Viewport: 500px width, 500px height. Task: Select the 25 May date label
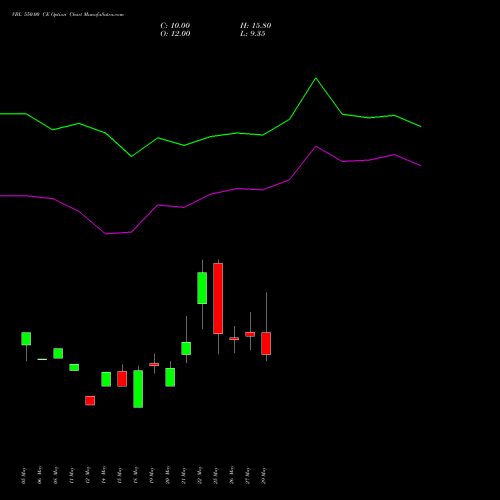(215, 475)
